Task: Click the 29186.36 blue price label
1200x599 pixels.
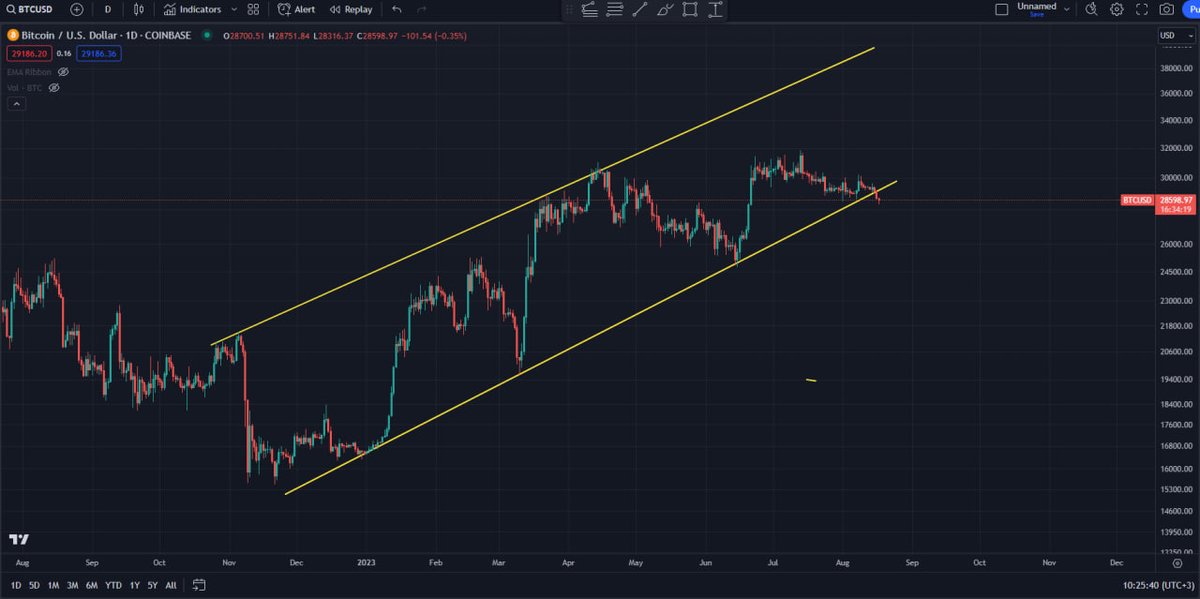Action: click(x=97, y=53)
